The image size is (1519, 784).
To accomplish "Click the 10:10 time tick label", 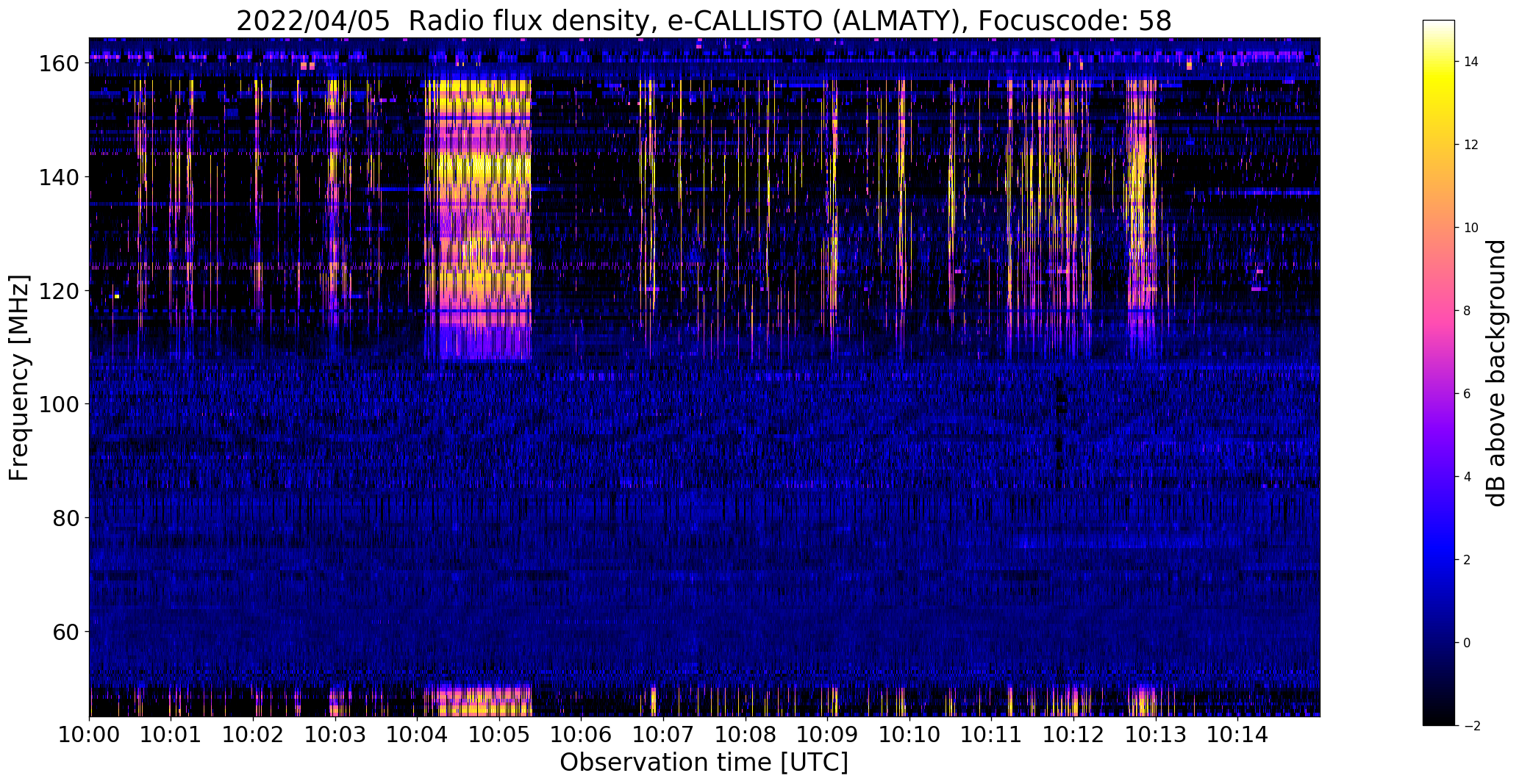I will [x=909, y=734].
